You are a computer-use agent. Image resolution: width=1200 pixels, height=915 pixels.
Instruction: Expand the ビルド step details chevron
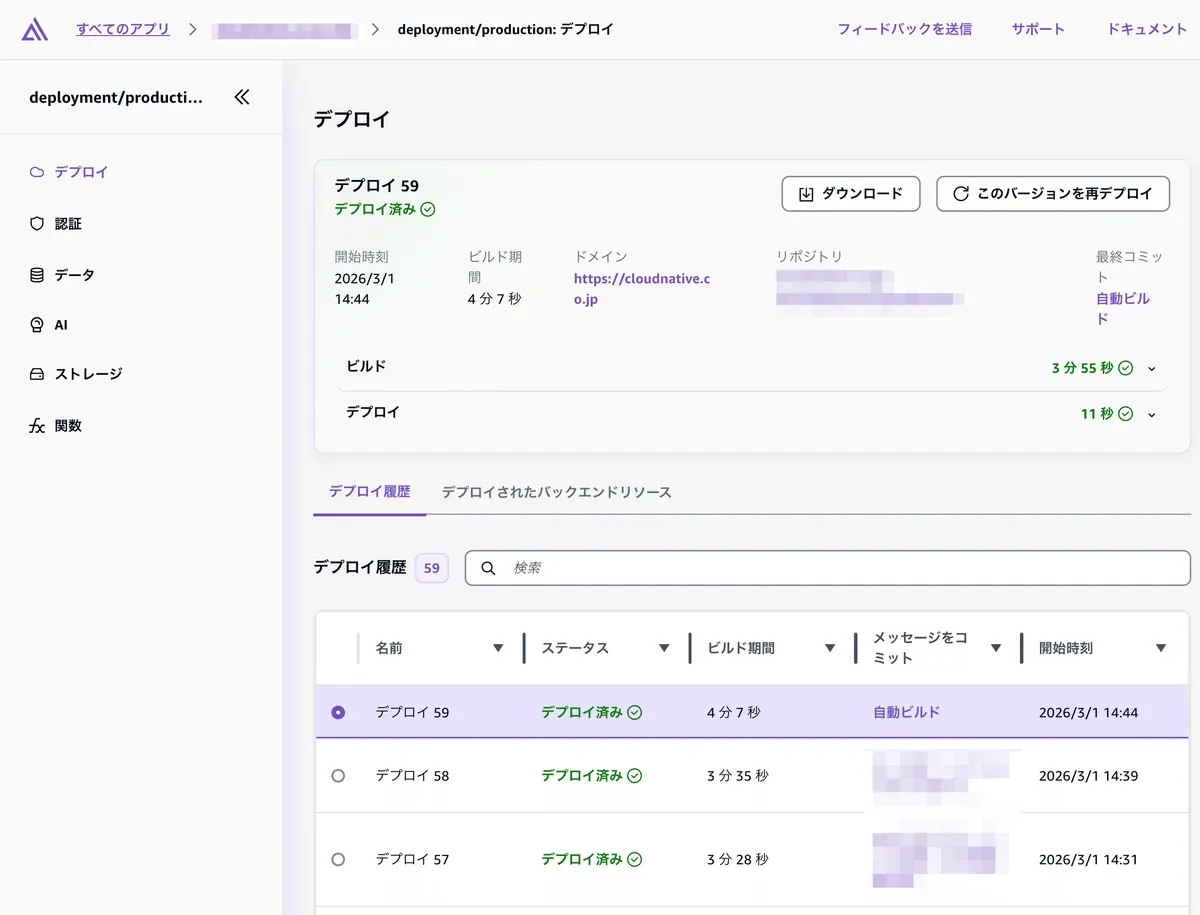tap(1152, 369)
